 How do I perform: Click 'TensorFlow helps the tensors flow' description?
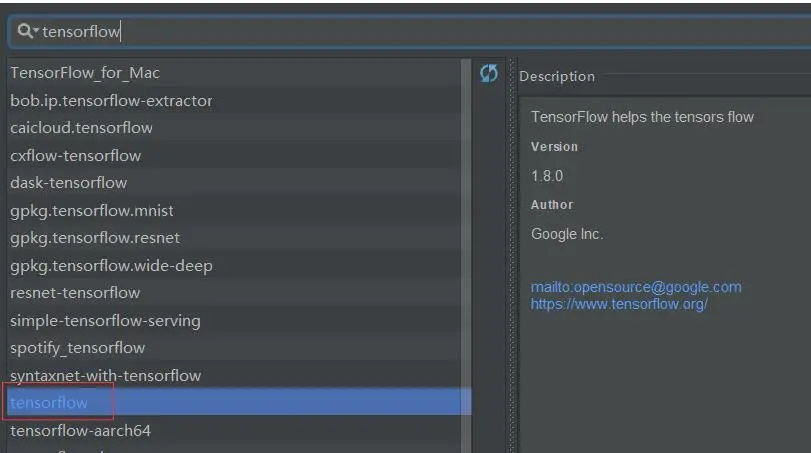[642, 117]
